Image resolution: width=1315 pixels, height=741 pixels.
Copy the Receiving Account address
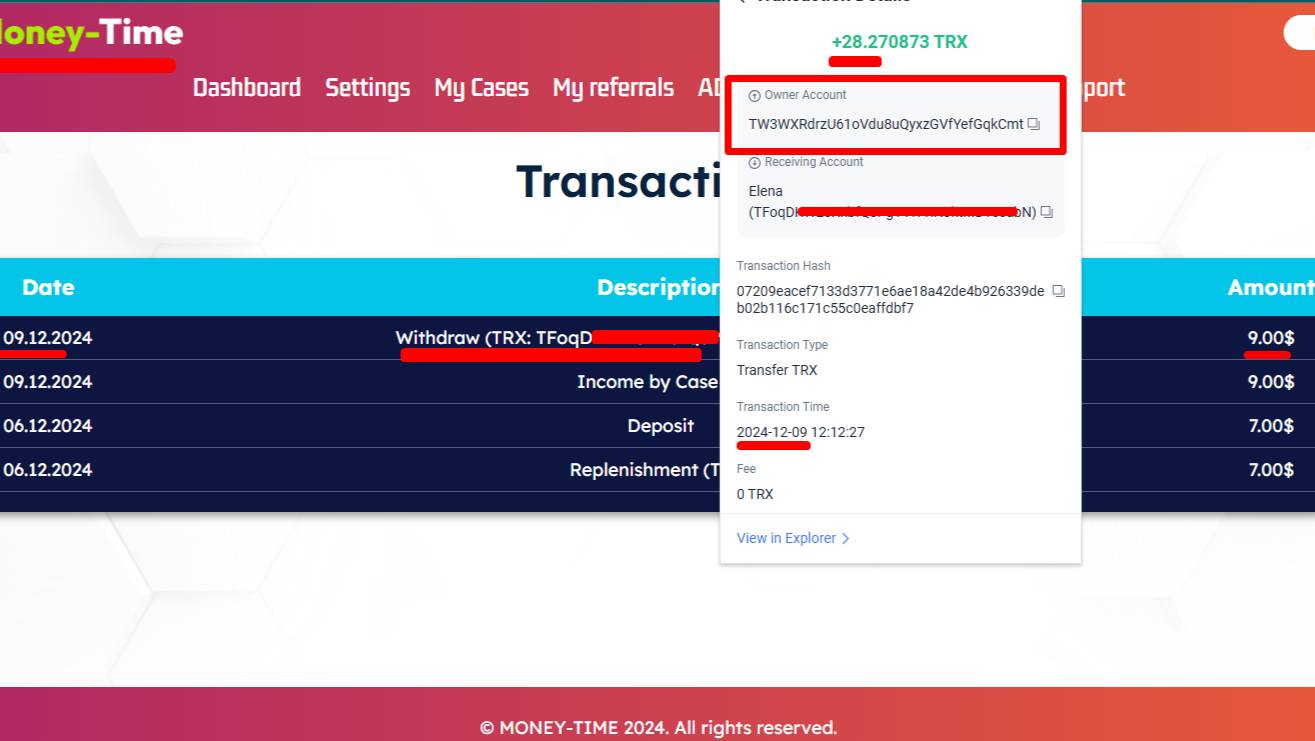pyautogui.click(x=1047, y=212)
